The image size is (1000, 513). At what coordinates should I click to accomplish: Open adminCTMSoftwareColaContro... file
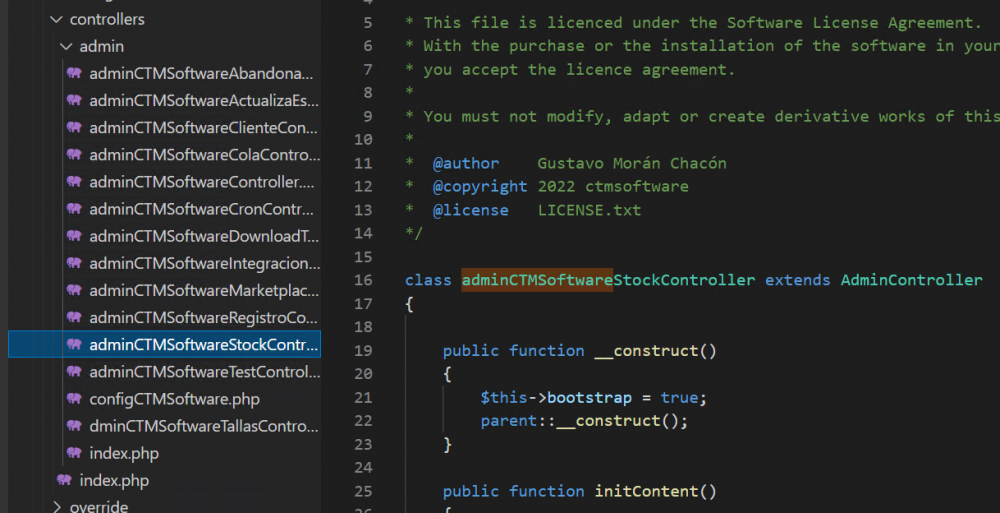point(204,154)
